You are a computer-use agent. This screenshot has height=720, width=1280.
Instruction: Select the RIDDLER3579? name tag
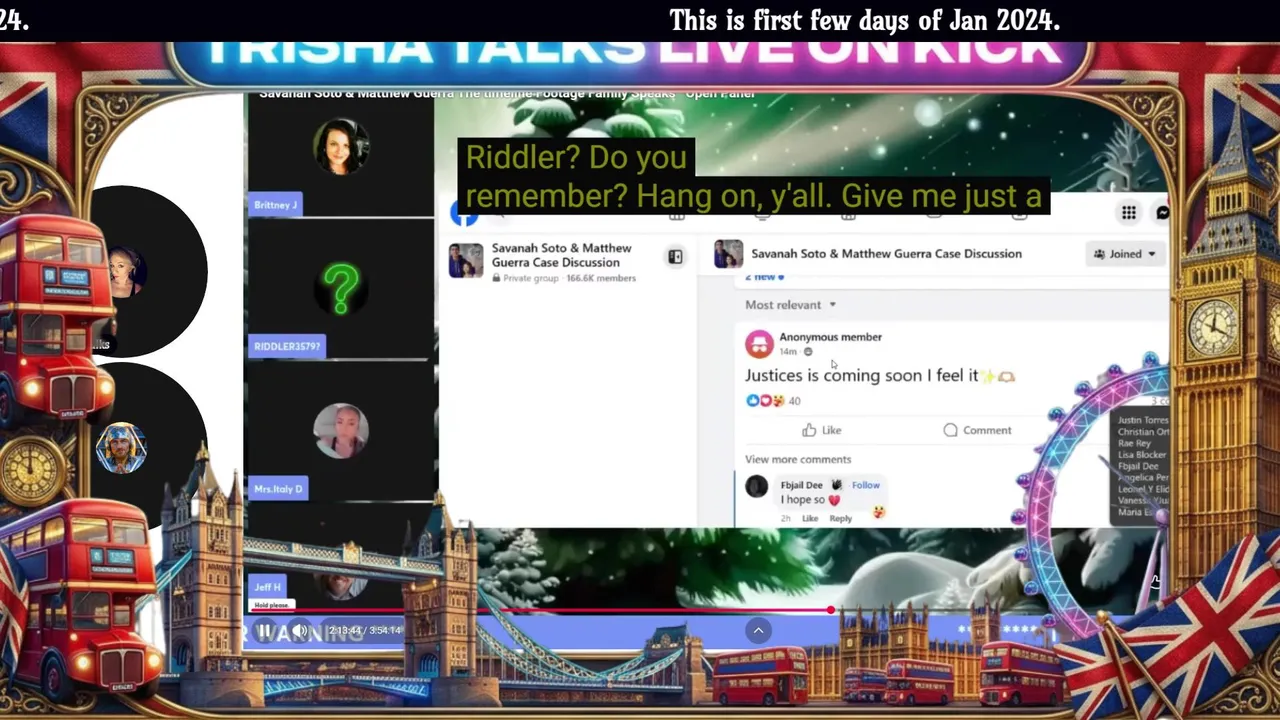point(287,346)
